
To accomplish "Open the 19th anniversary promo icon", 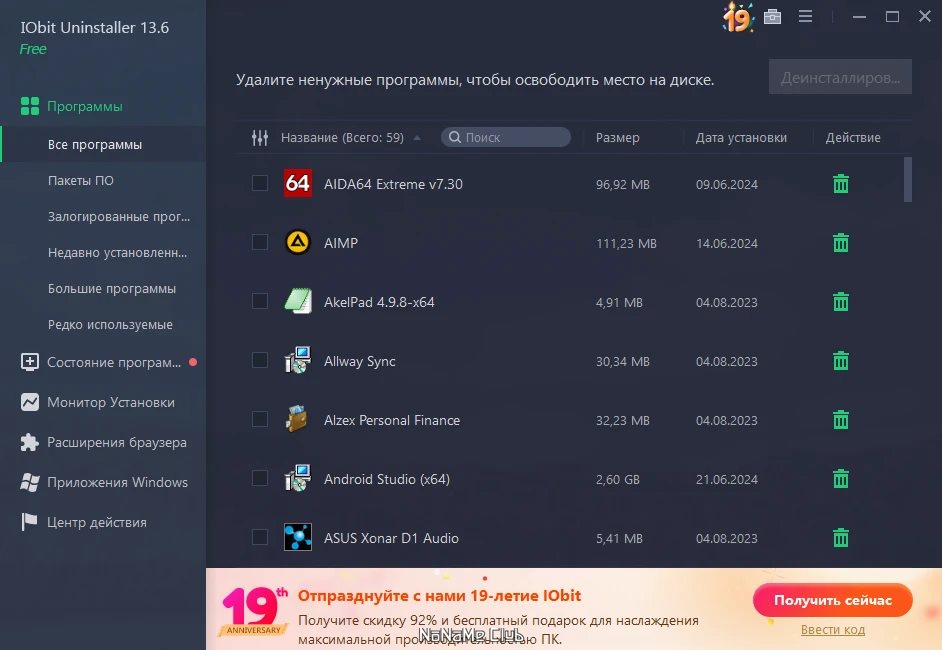I will tap(738, 17).
